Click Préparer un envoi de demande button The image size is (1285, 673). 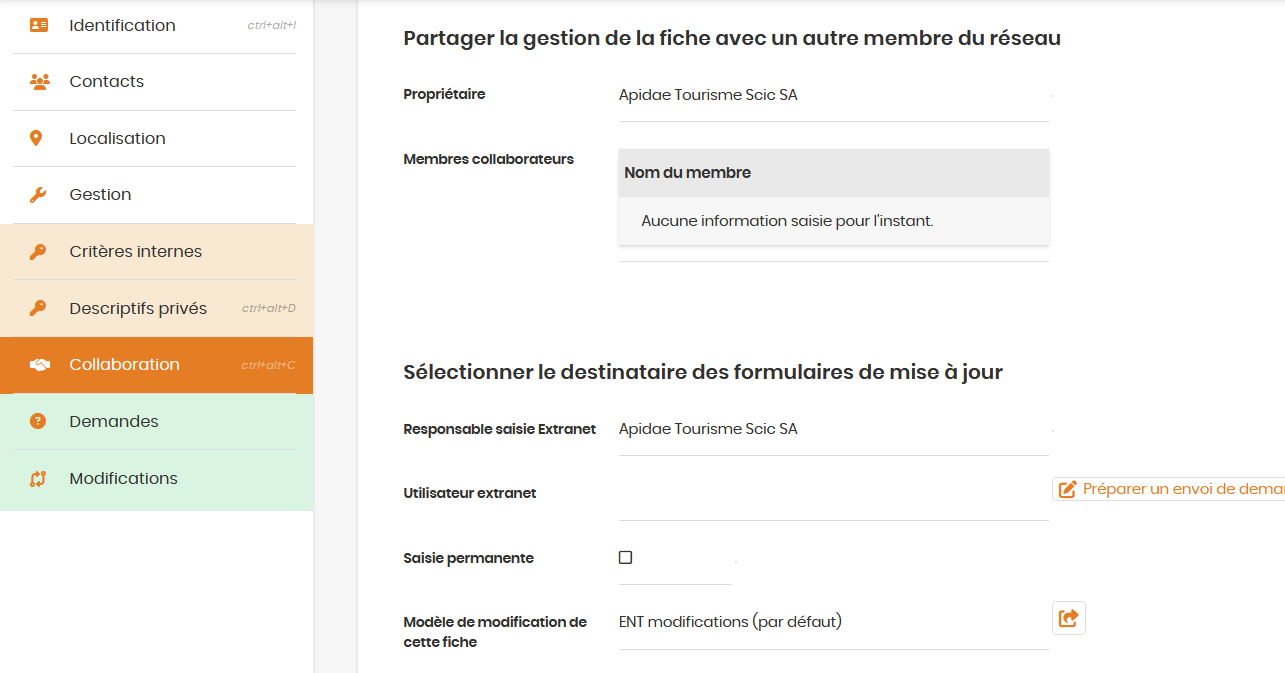(x=1168, y=489)
